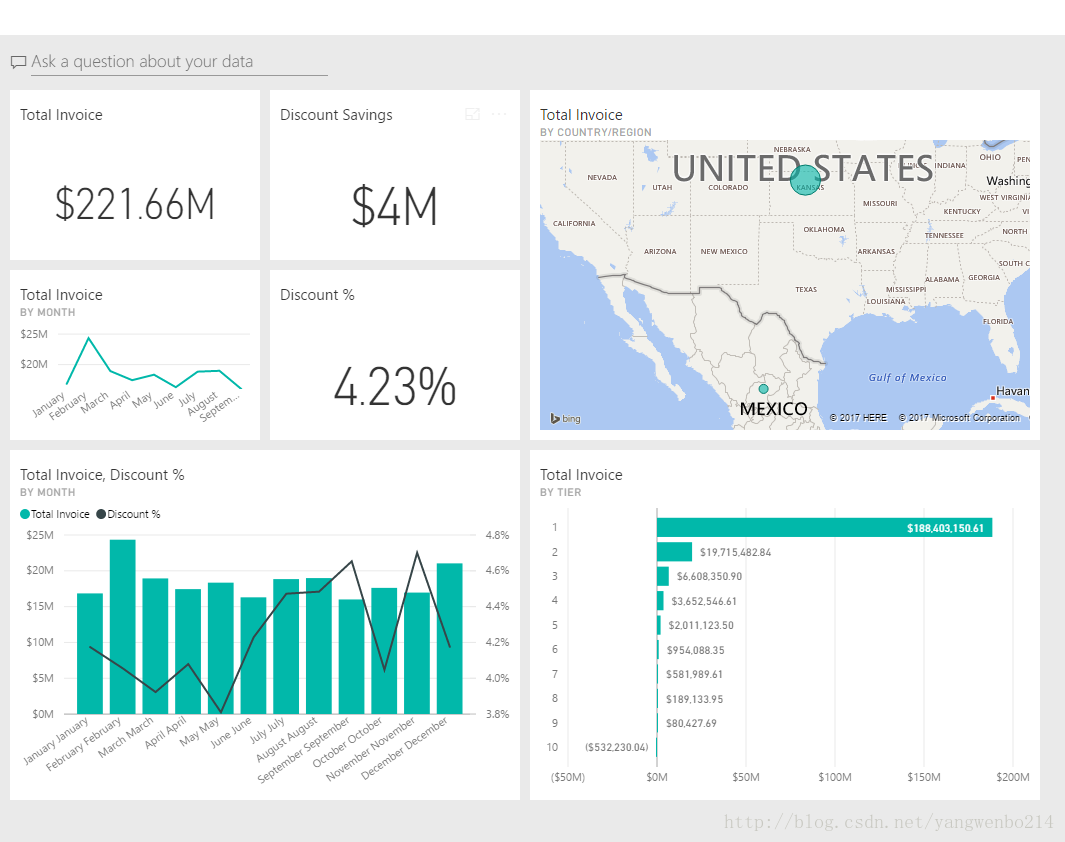Viewport: 1065px width, 842px height.
Task: Select the small Mexico bubble on the map
Action: point(763,389)
